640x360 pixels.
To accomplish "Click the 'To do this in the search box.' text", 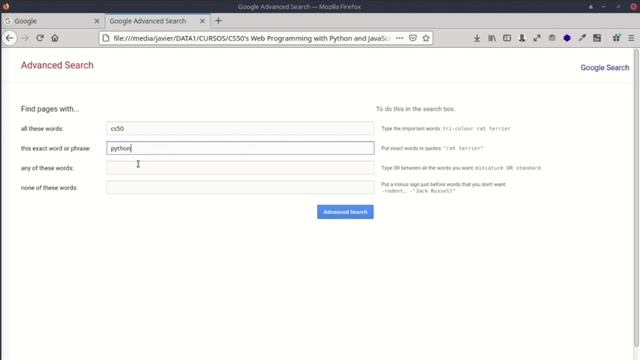I will click(415, 109).
